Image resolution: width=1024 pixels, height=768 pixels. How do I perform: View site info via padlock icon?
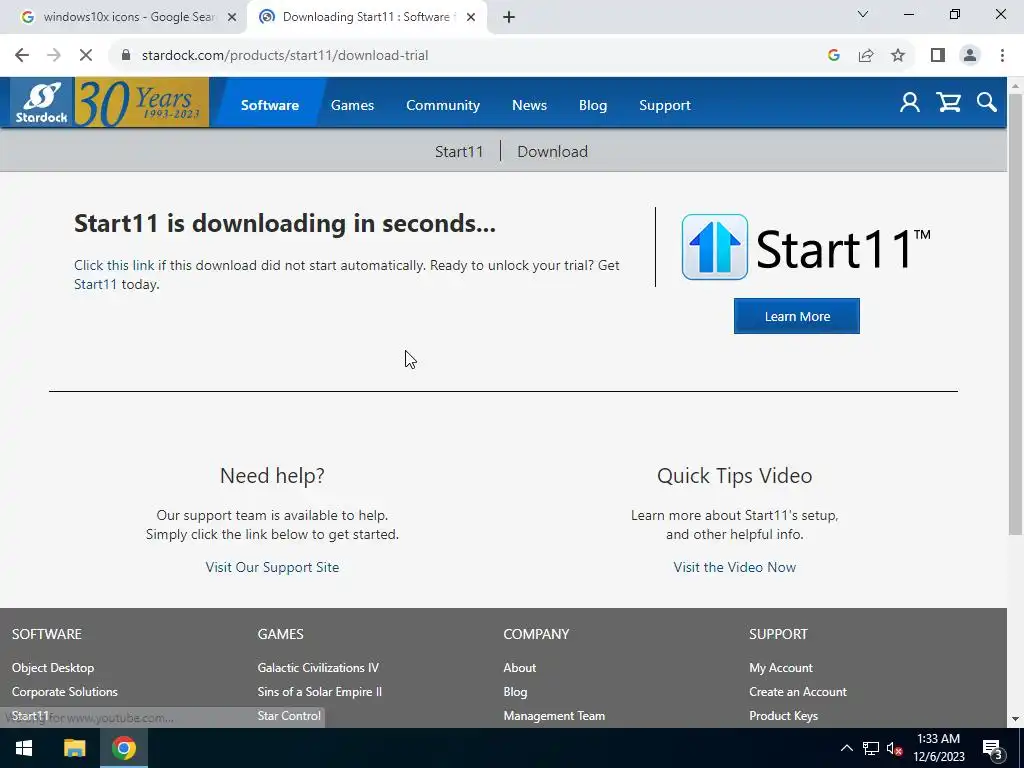126,56
